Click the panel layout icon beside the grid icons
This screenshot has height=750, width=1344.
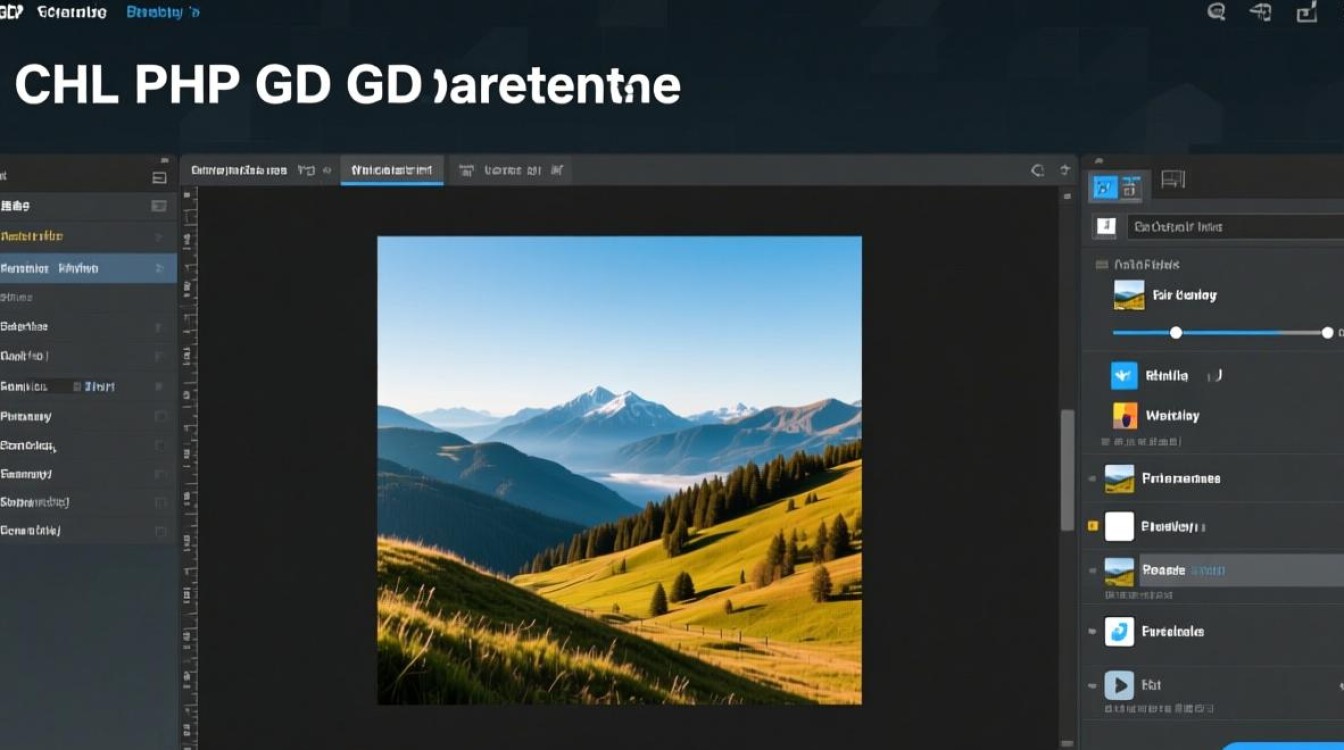(1173, 180)
